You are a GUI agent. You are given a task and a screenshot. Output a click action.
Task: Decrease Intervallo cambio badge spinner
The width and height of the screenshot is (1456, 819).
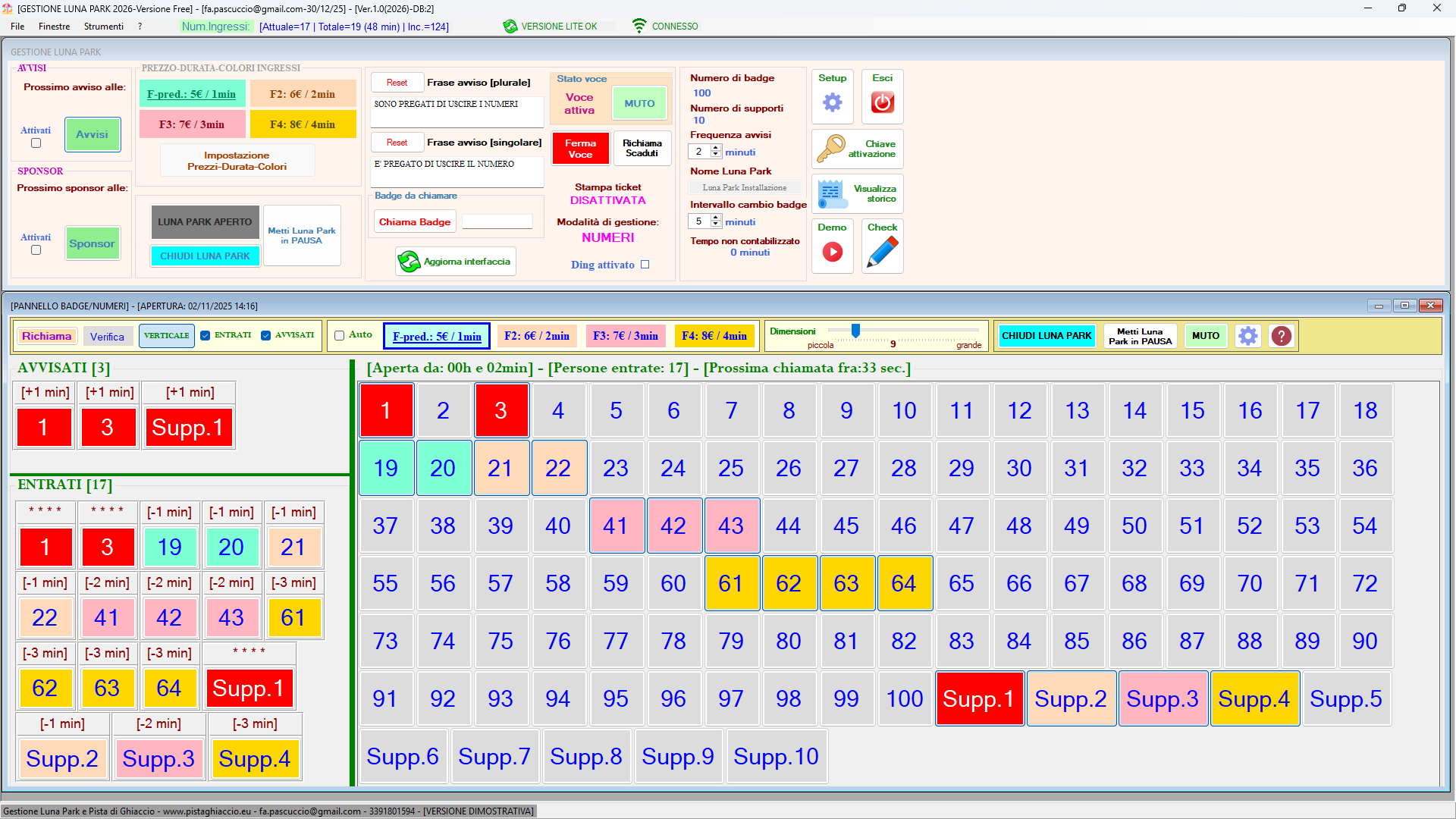point(716,225)
